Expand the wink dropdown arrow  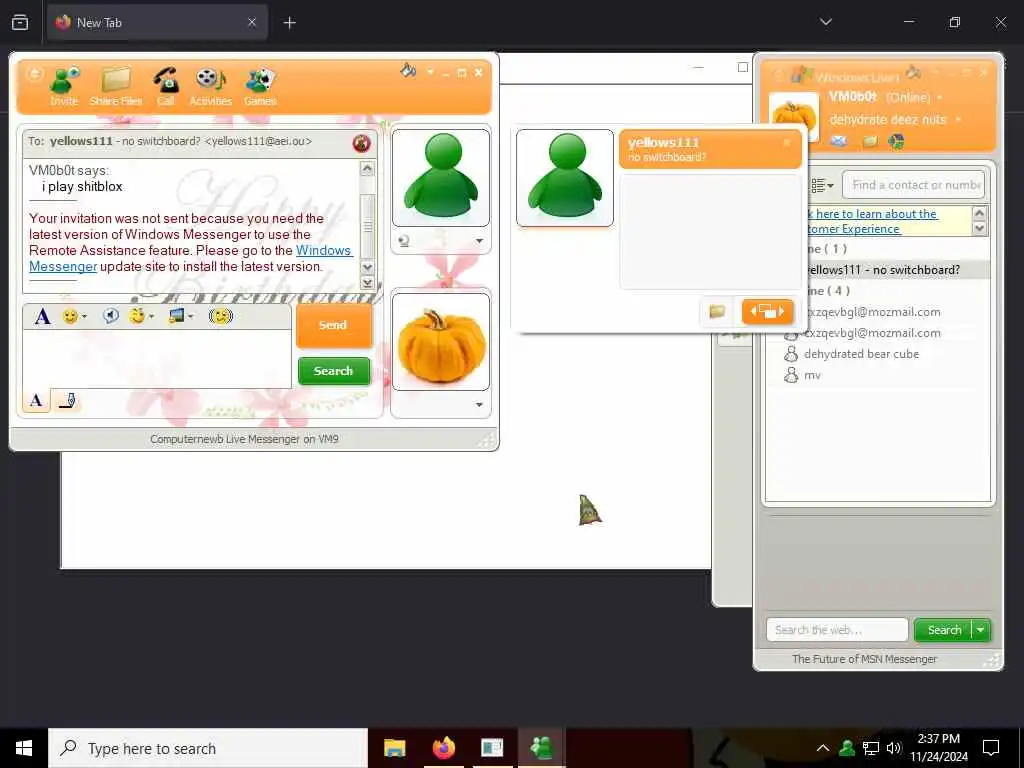(152, 317)
